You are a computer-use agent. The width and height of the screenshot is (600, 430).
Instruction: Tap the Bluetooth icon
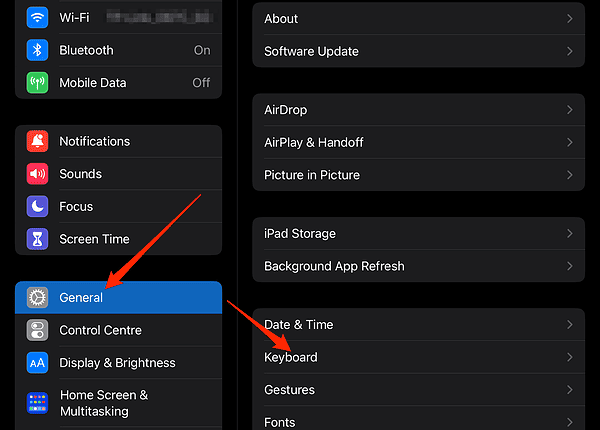38,50
